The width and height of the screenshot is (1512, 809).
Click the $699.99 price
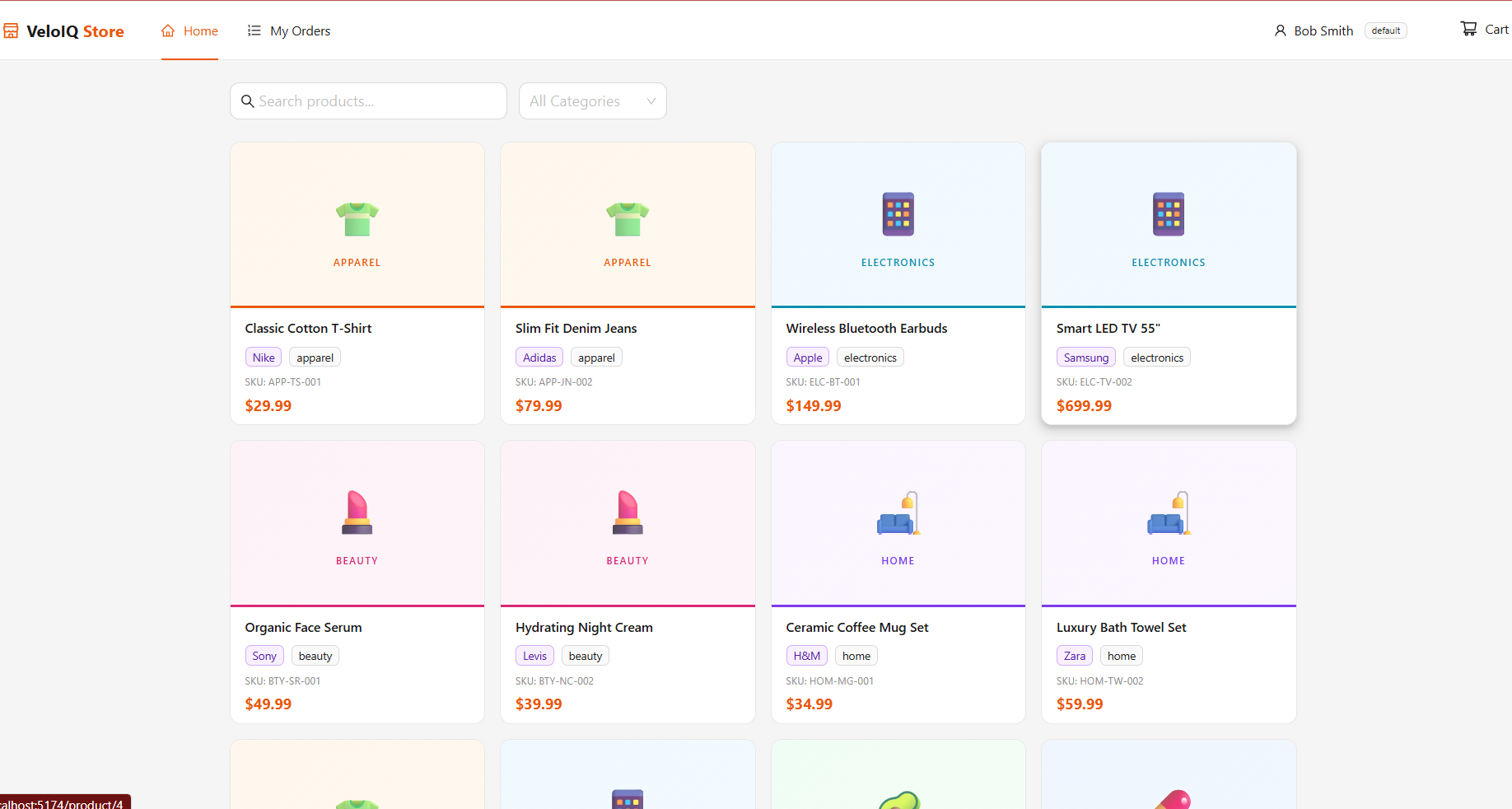pyautogui.click(x=1084, y=405)
